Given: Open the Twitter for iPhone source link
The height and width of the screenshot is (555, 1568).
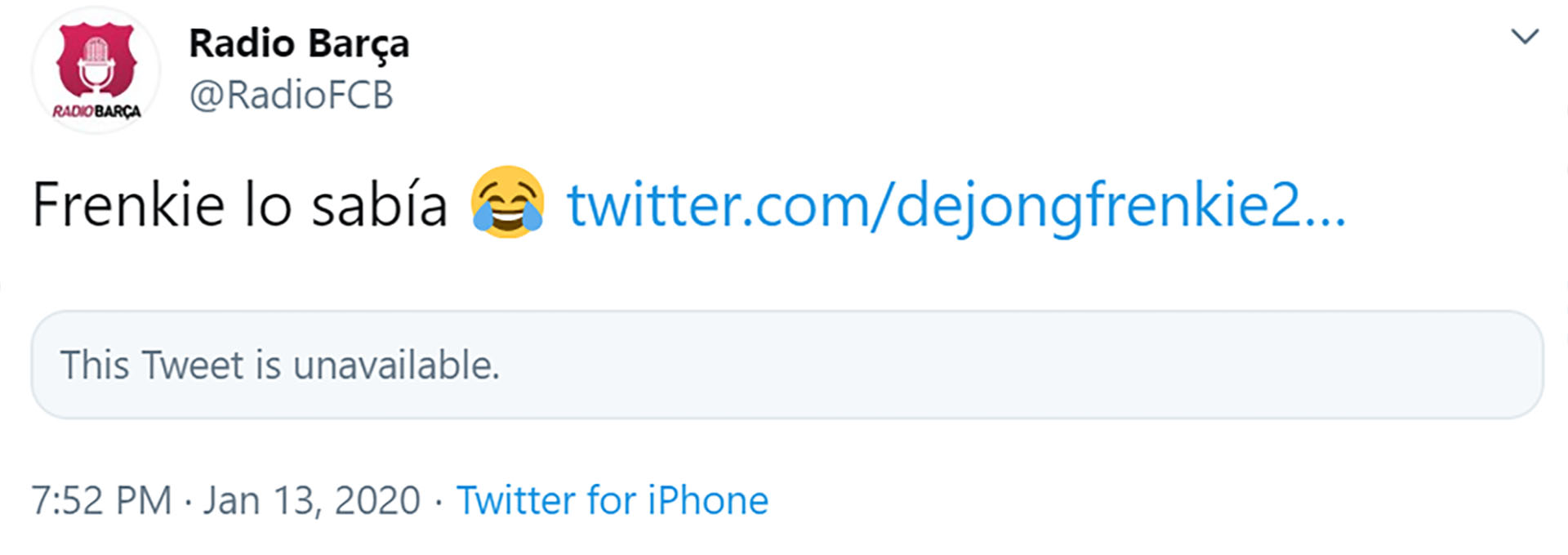Looking at the screenshot, I should [612, 500].
